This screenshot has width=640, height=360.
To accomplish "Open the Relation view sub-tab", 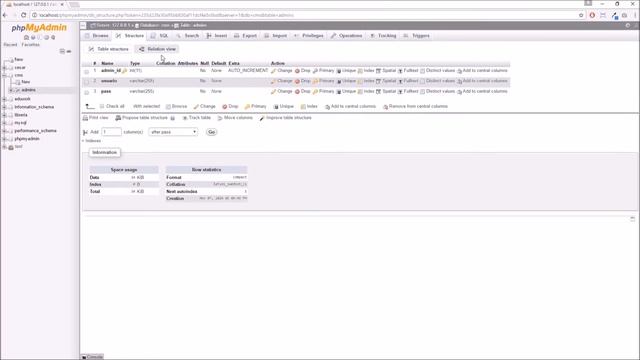I will (x=158, y=49).
